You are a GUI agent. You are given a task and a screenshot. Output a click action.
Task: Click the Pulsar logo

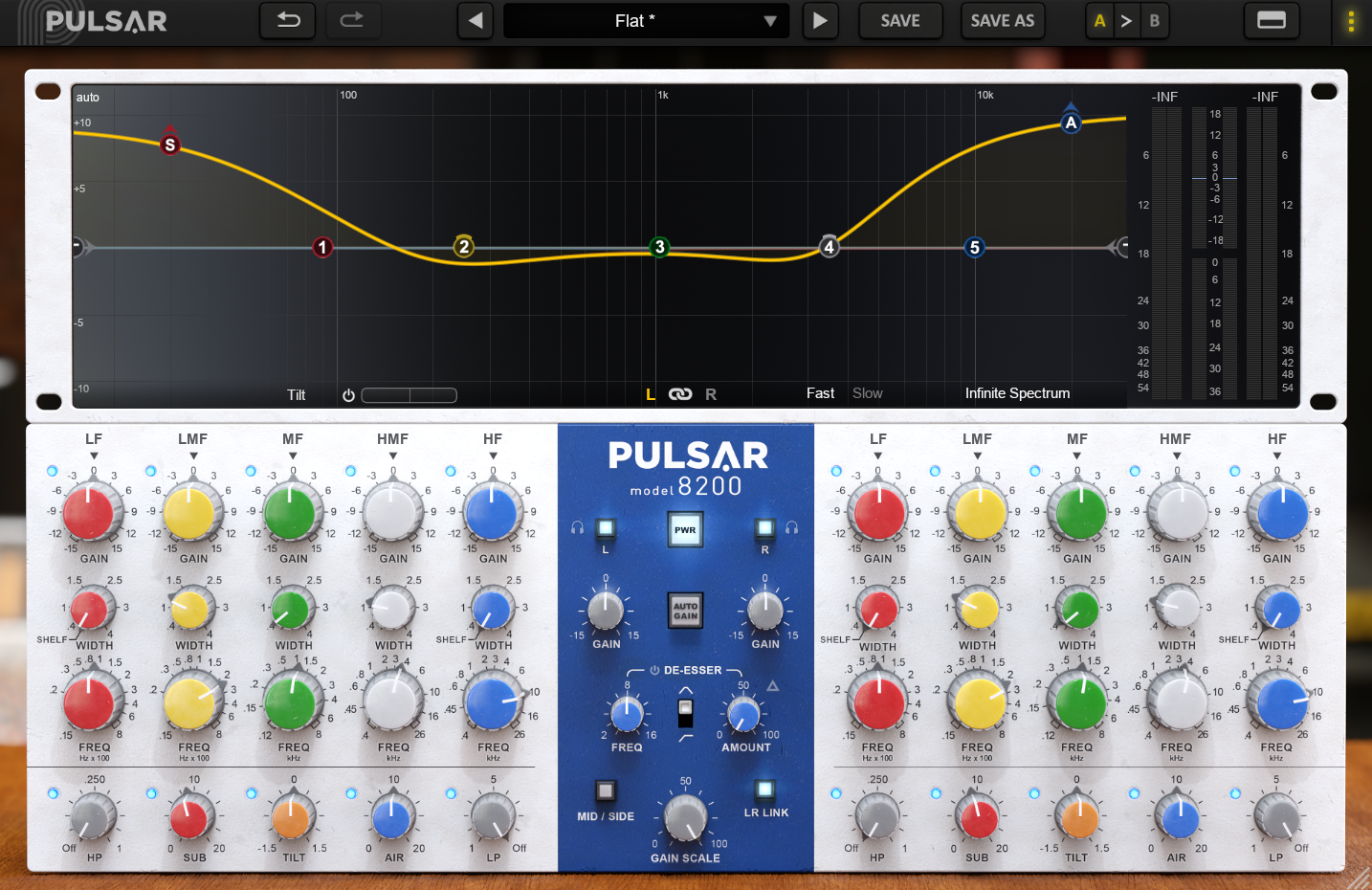(93, 21)
